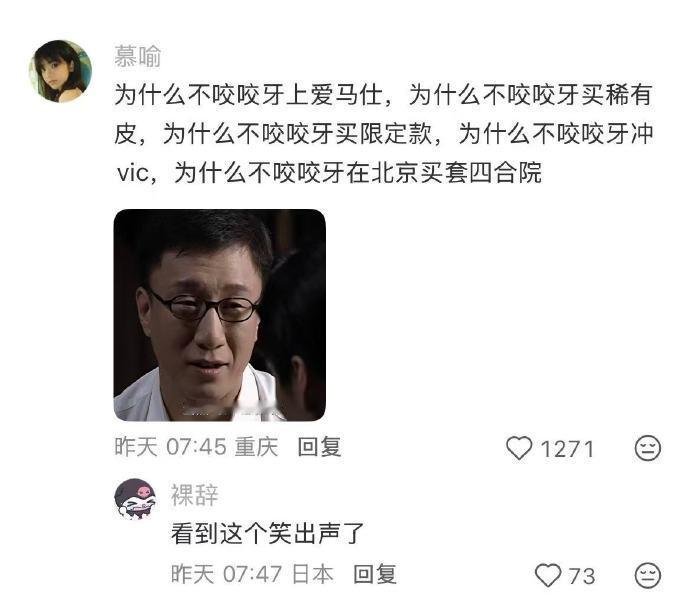Click the 日本 location label
690x604 pixels.
click(313, 574)
